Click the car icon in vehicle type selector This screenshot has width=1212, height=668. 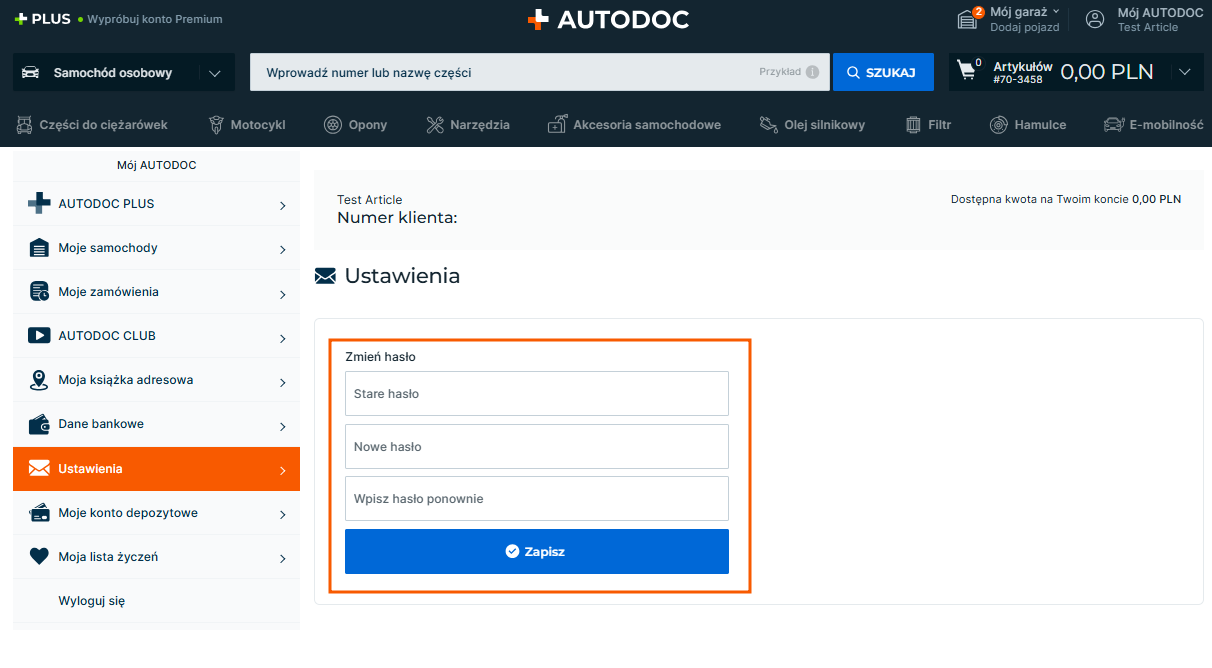coord(31,72)
